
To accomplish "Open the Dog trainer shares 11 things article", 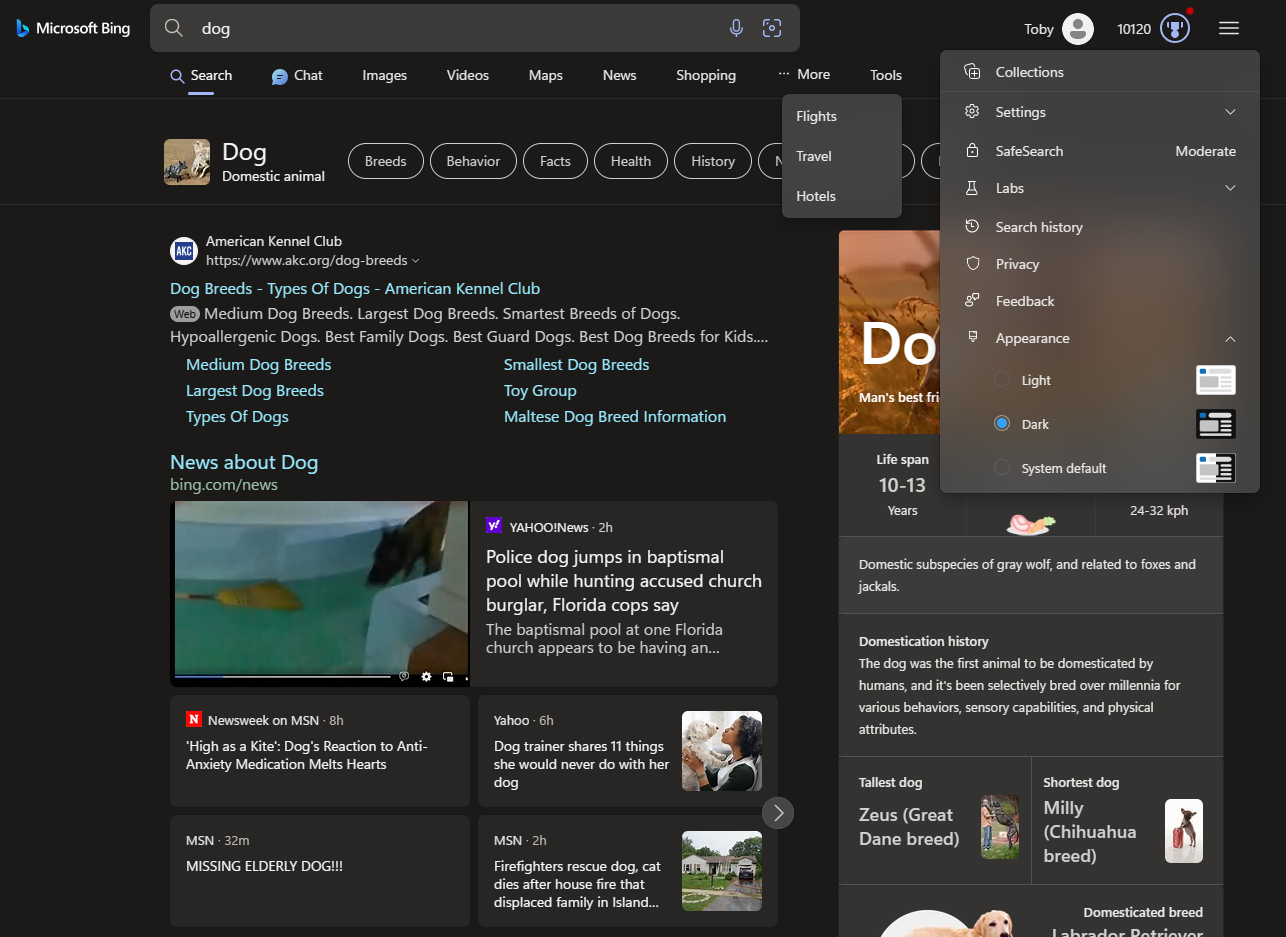I will [628, 751].
